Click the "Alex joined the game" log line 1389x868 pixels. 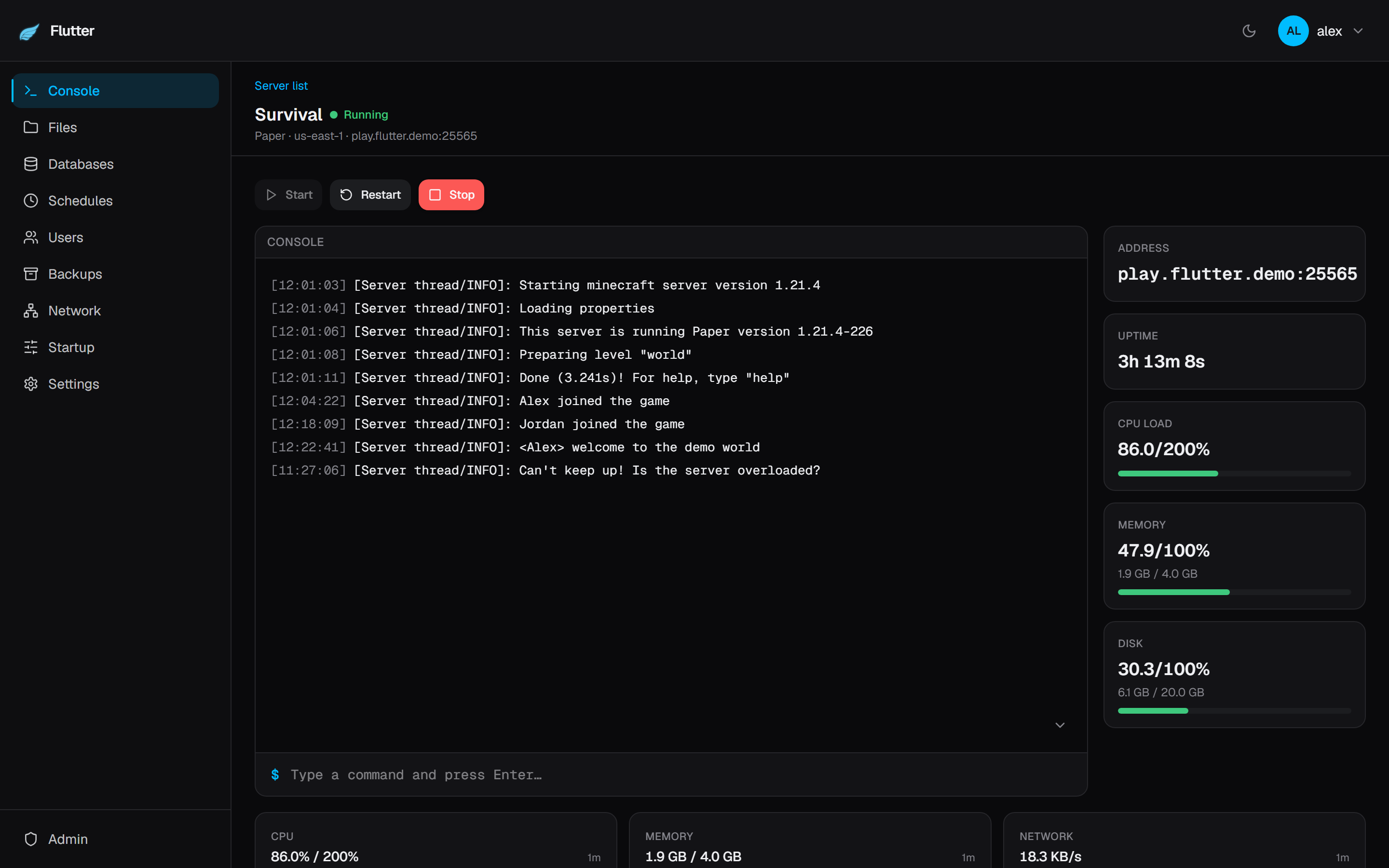471,401
